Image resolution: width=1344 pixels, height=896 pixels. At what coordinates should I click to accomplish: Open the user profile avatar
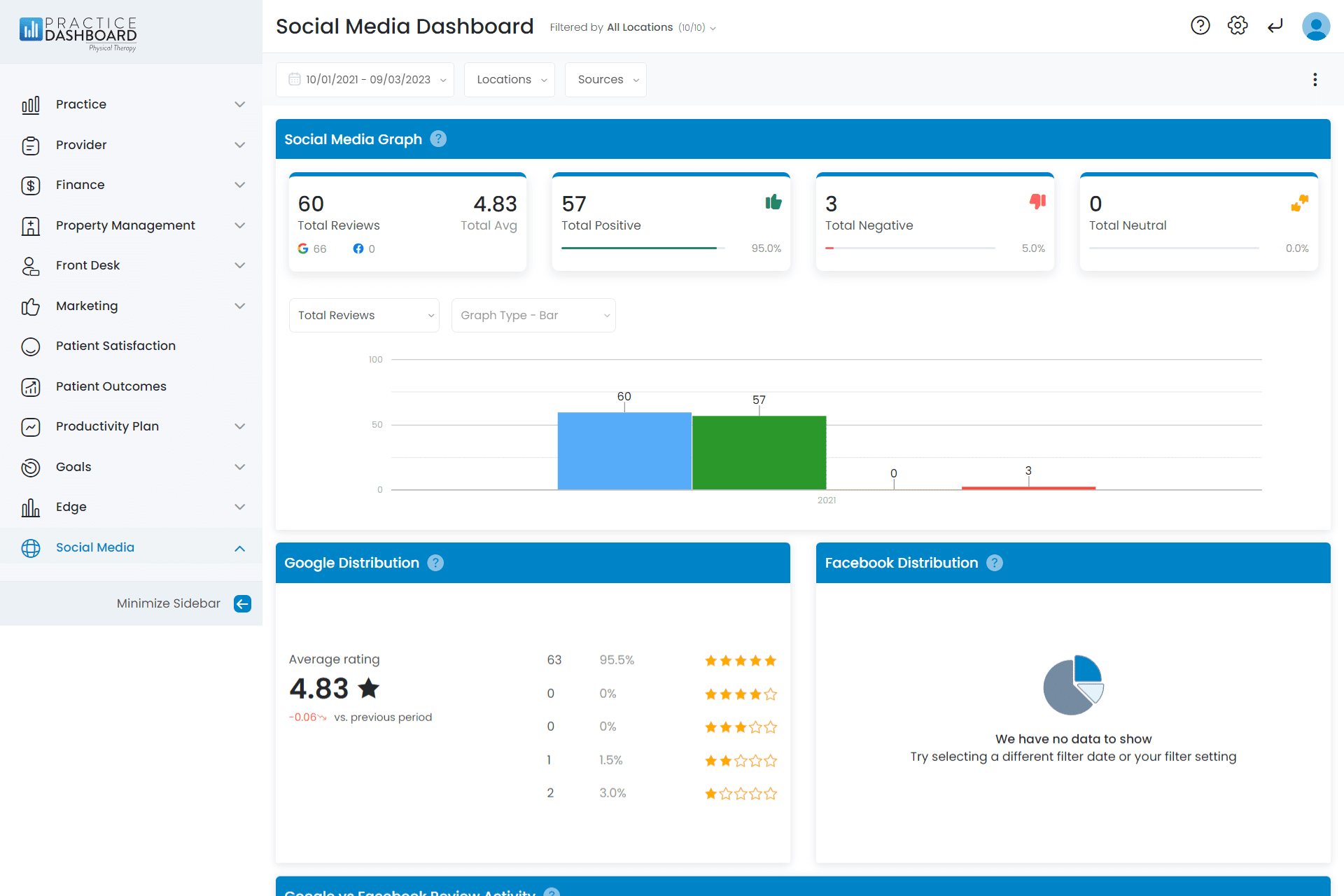(1316, 27)
